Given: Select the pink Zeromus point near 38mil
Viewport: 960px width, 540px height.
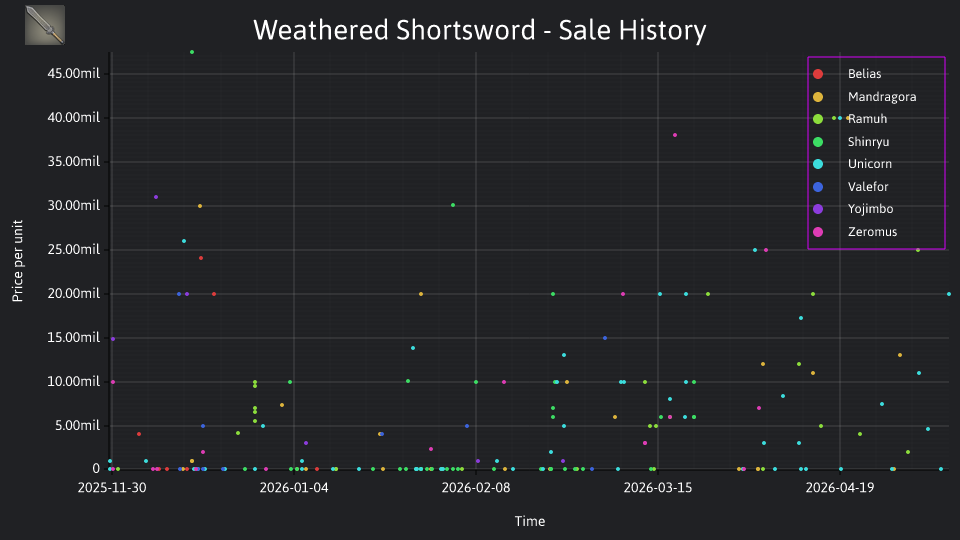Looking at the screenshot, I should [x=675, y=135].
